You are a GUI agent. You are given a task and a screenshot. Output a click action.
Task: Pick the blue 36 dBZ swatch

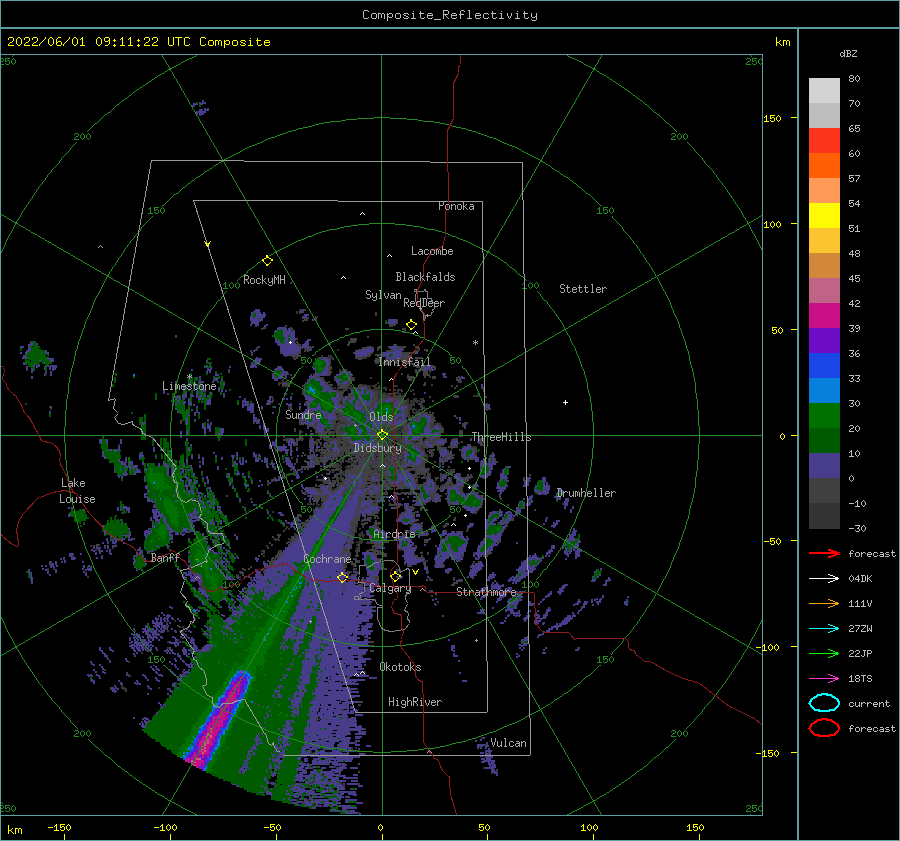click(824, 365)
